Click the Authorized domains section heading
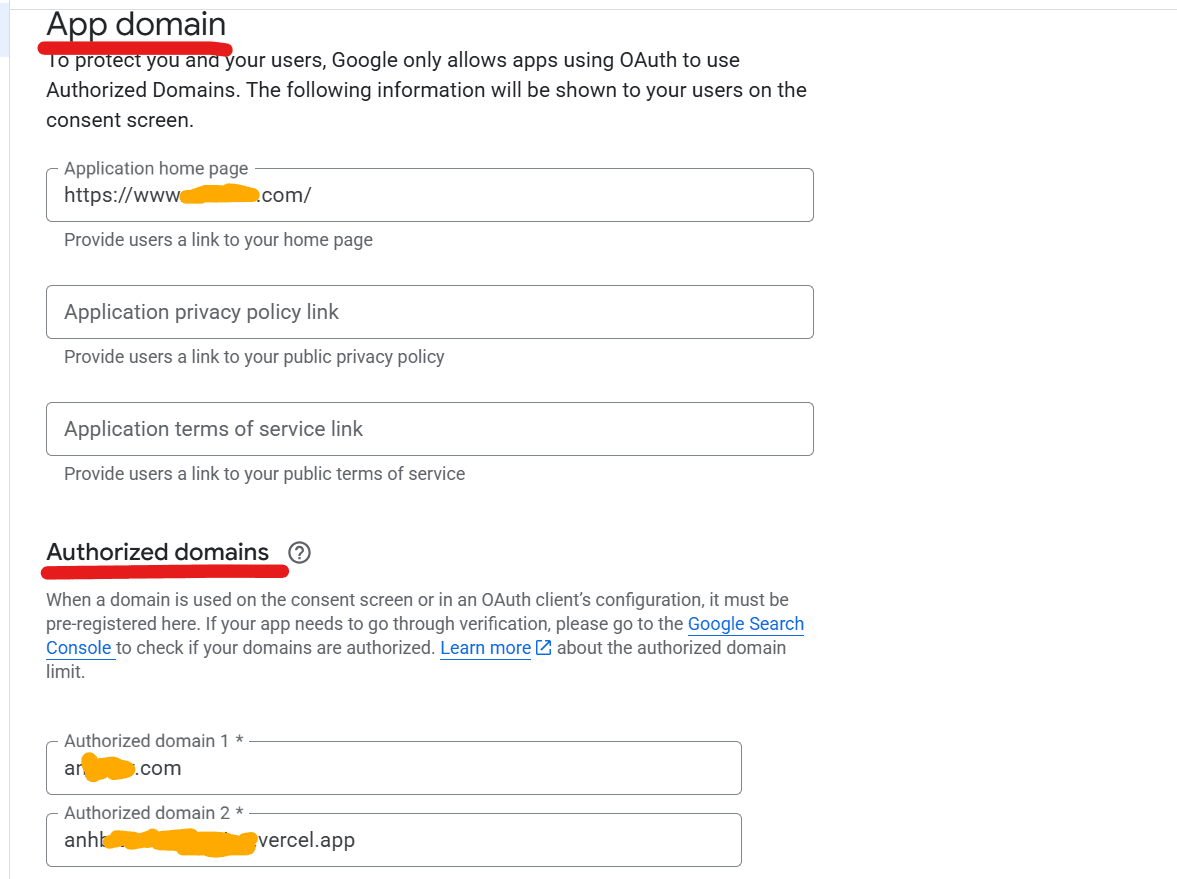The height and width of the screenshot is (879, 1177). point(156,551)
